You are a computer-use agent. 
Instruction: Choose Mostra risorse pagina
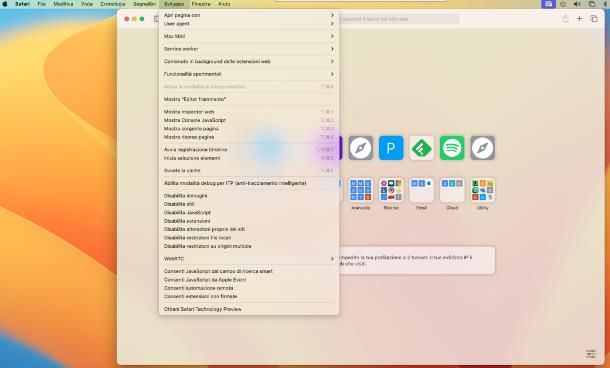[x=249, y=137]
